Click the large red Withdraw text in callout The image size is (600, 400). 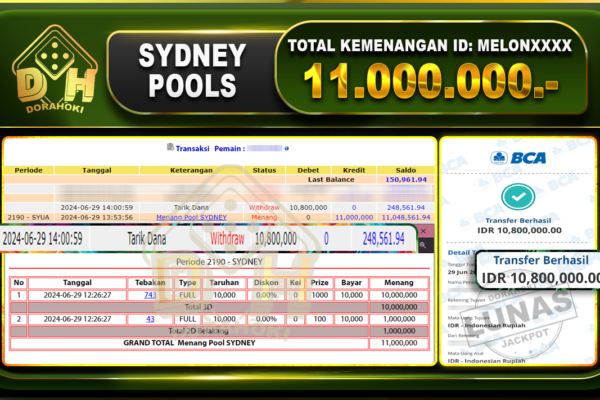[227, 239]
